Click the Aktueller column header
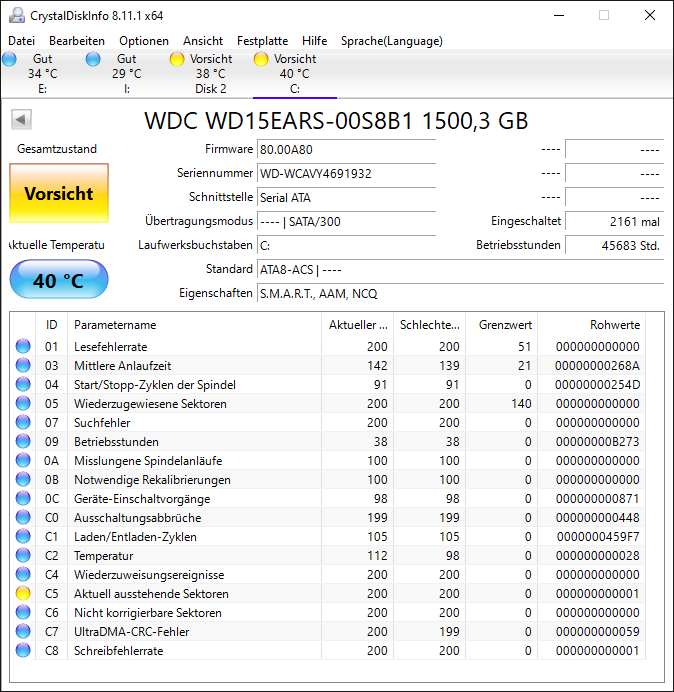The width and height of the screenshot is (674, 692). [x=358, y=325]
